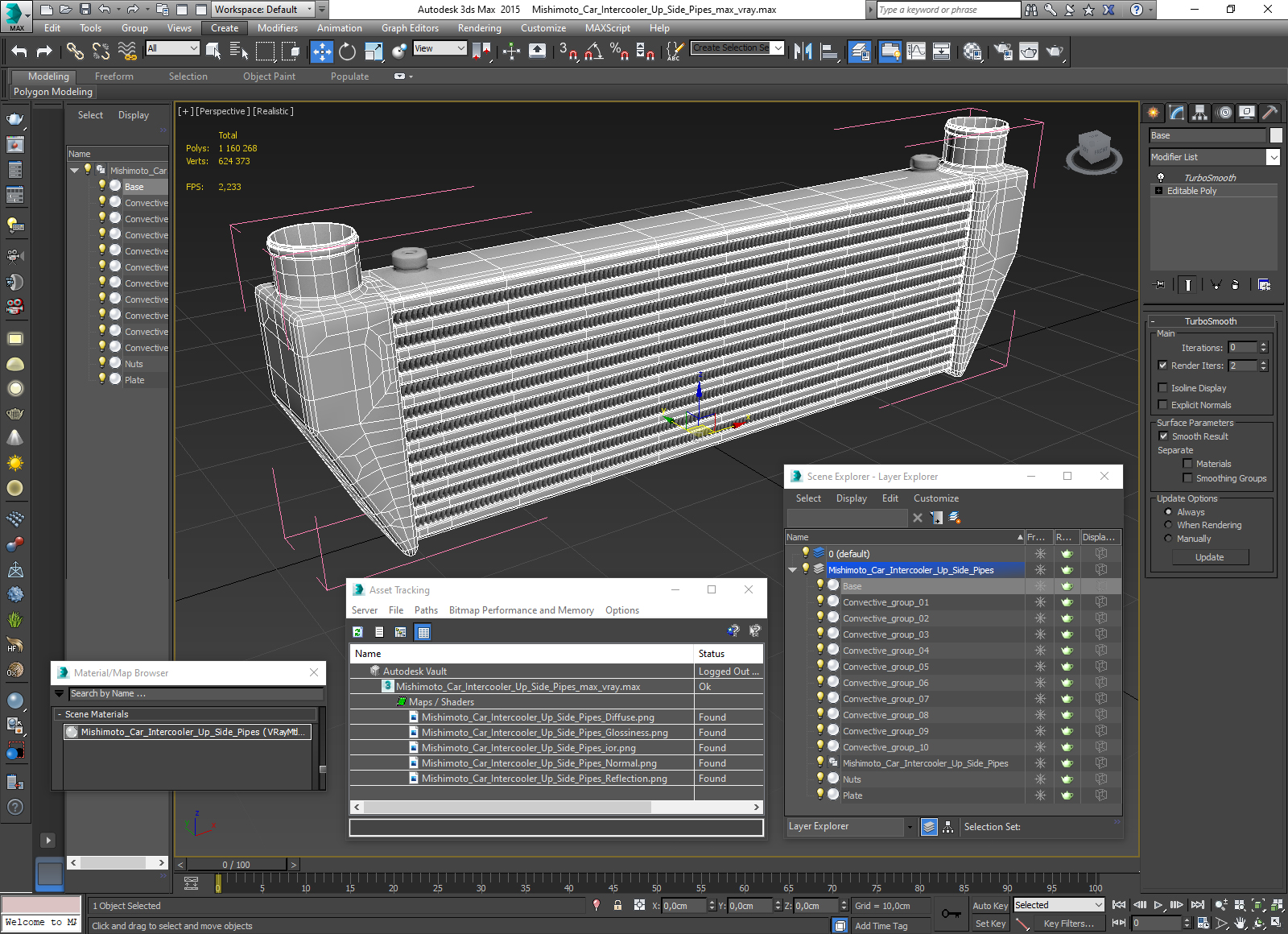1288x934 pixels.
Task: Activate the Select and Rotate tool
Action: point(347,52)
